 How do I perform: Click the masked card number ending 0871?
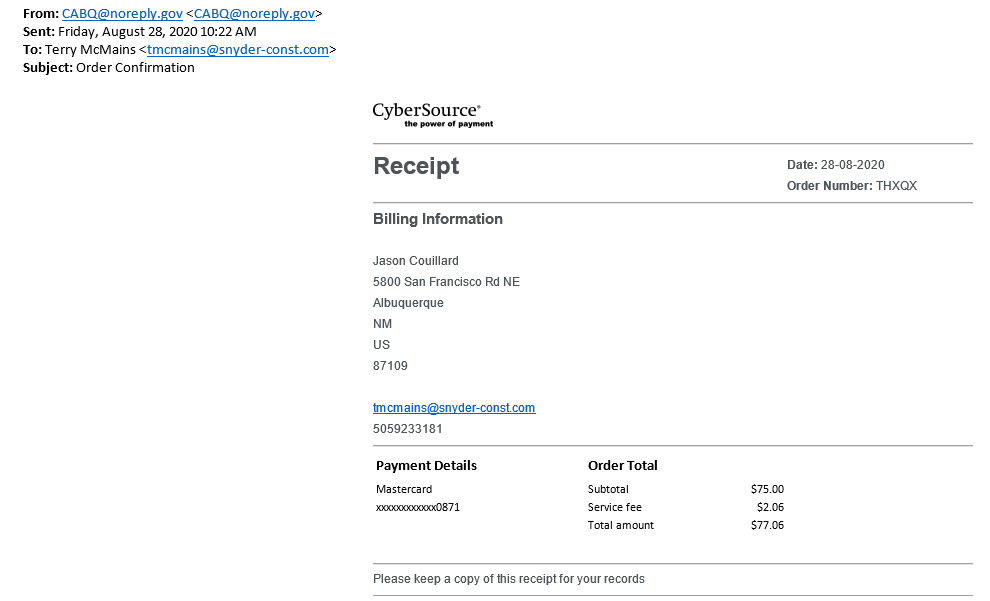pos(418,507)
